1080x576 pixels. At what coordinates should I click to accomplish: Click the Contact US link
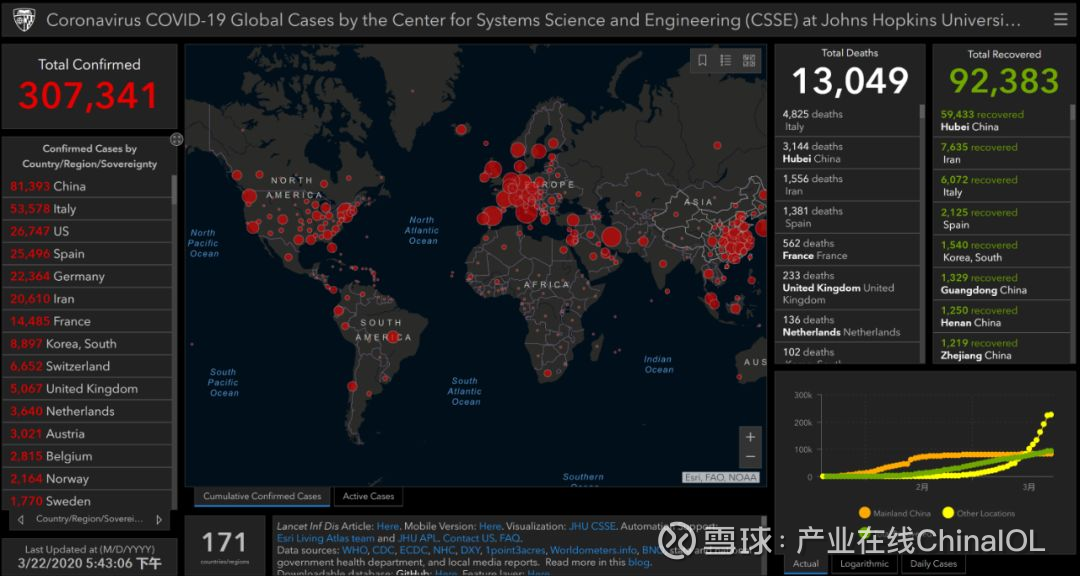(x=468, y=538)
